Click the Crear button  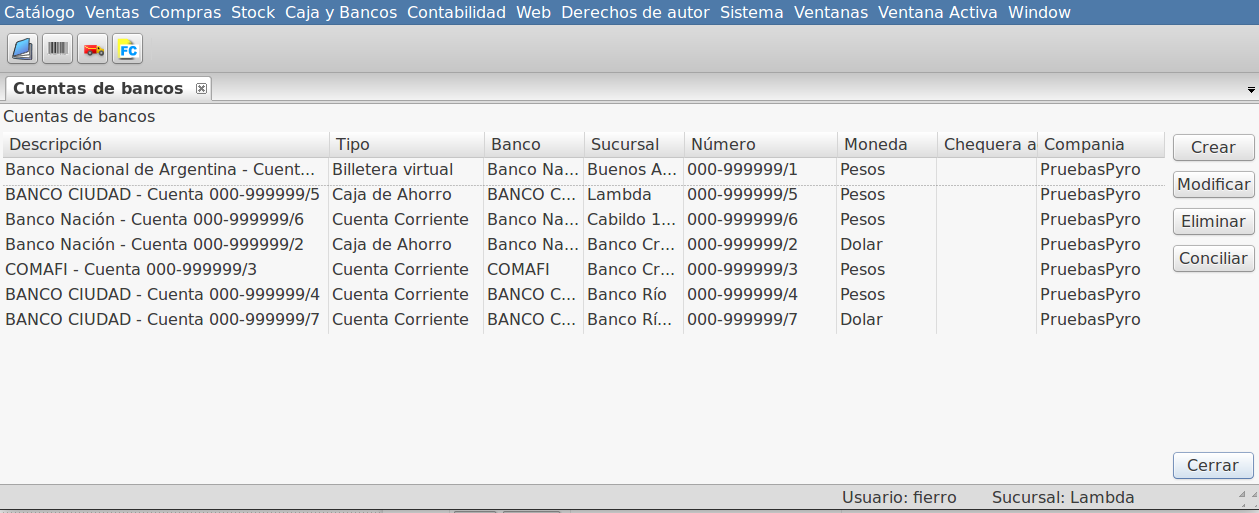pos(1213,147)
